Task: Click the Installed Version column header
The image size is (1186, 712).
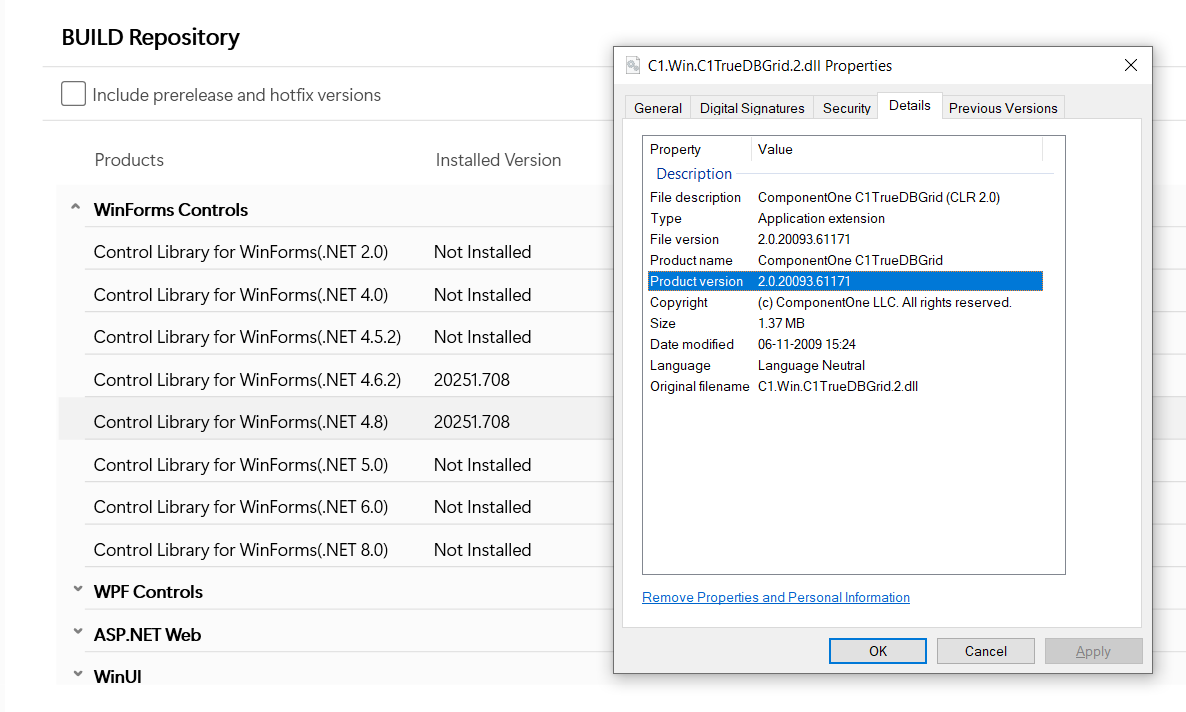Action: pyautogui.click(x=498, y=160)
